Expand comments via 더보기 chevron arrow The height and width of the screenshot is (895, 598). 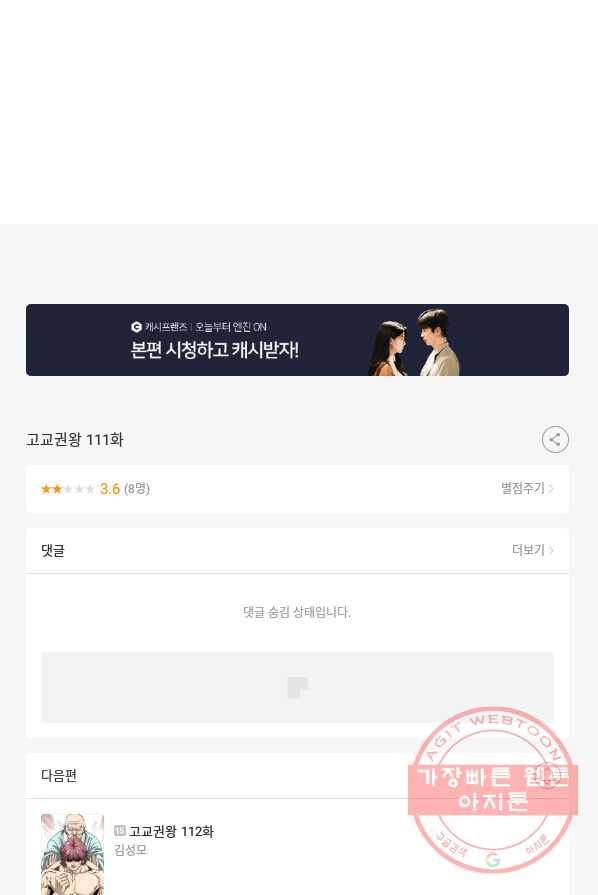point(551,550)
